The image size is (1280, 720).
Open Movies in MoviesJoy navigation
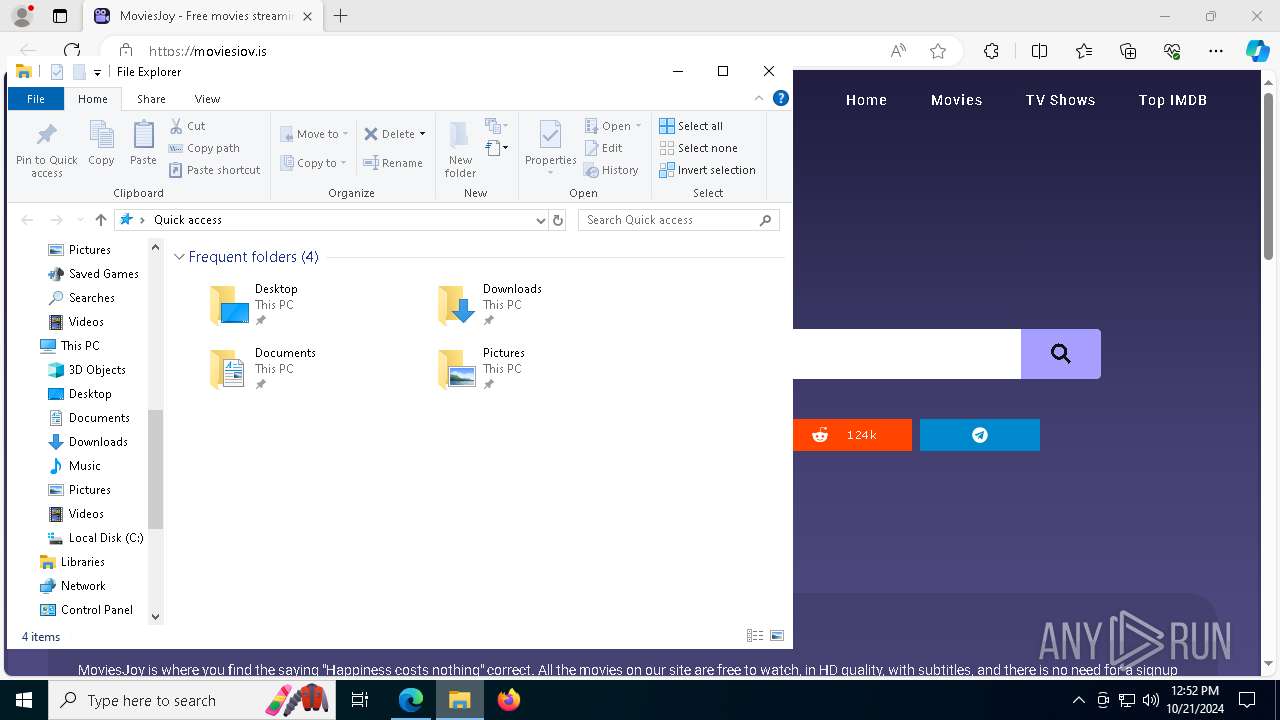coord(956,100)
